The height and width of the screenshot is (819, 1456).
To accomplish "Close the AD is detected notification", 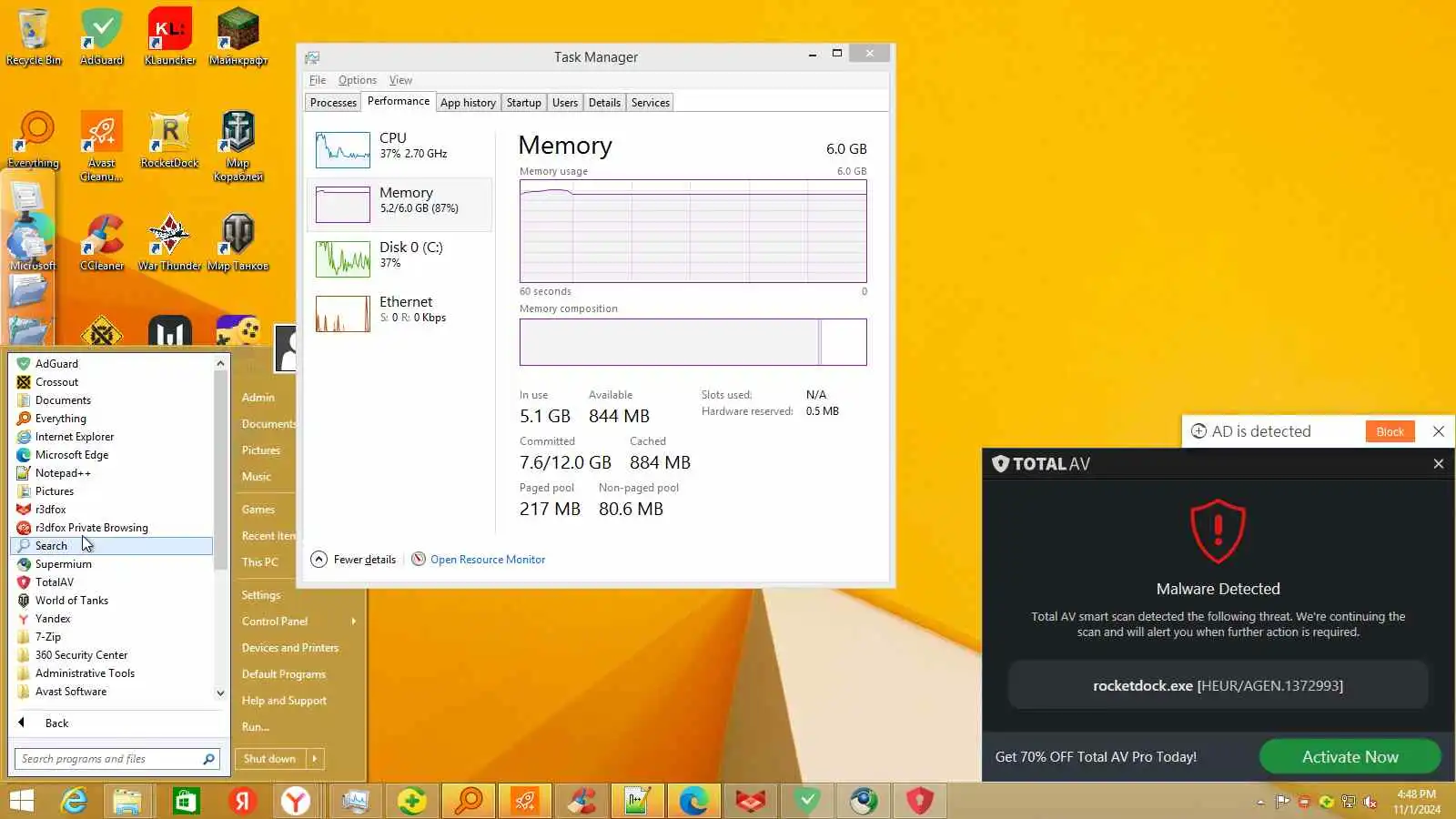I will (1439, 431).
